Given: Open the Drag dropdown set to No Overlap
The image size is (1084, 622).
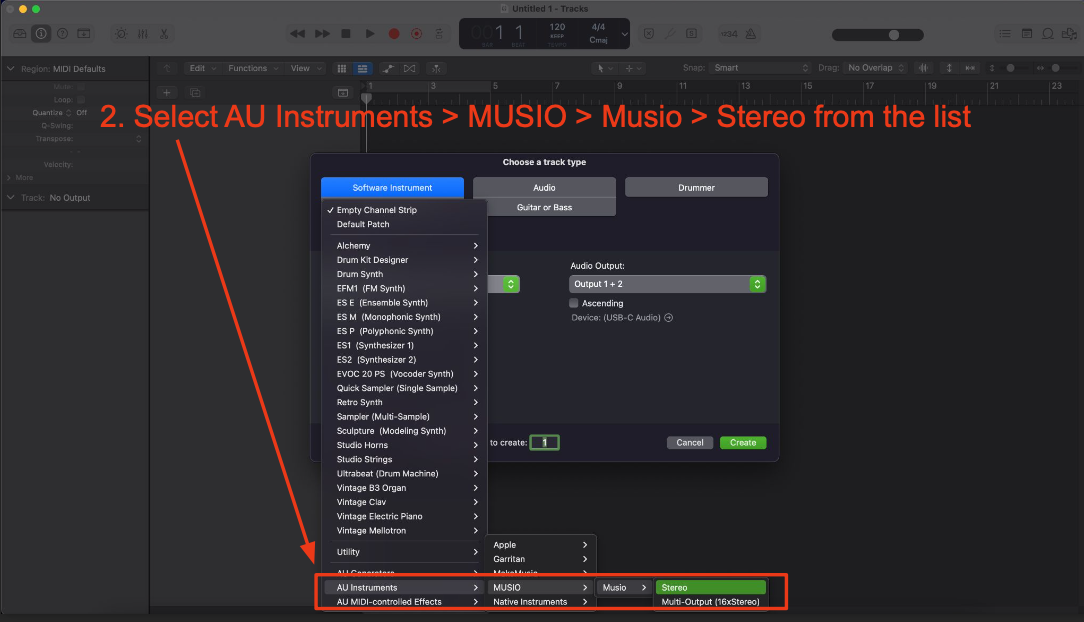Looking at the screenshot, I should pos(875,68).
